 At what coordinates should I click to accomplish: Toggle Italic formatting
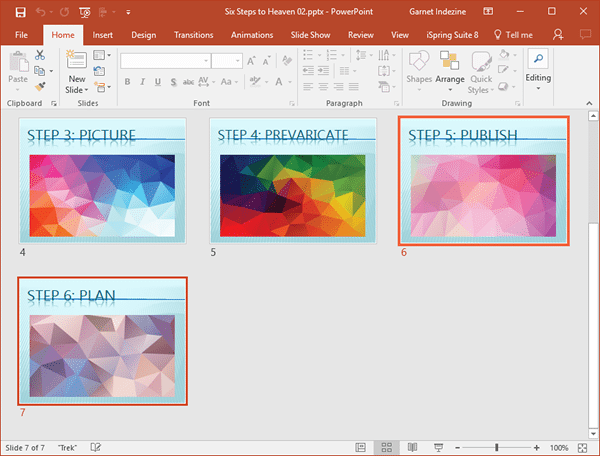[142, 82]
